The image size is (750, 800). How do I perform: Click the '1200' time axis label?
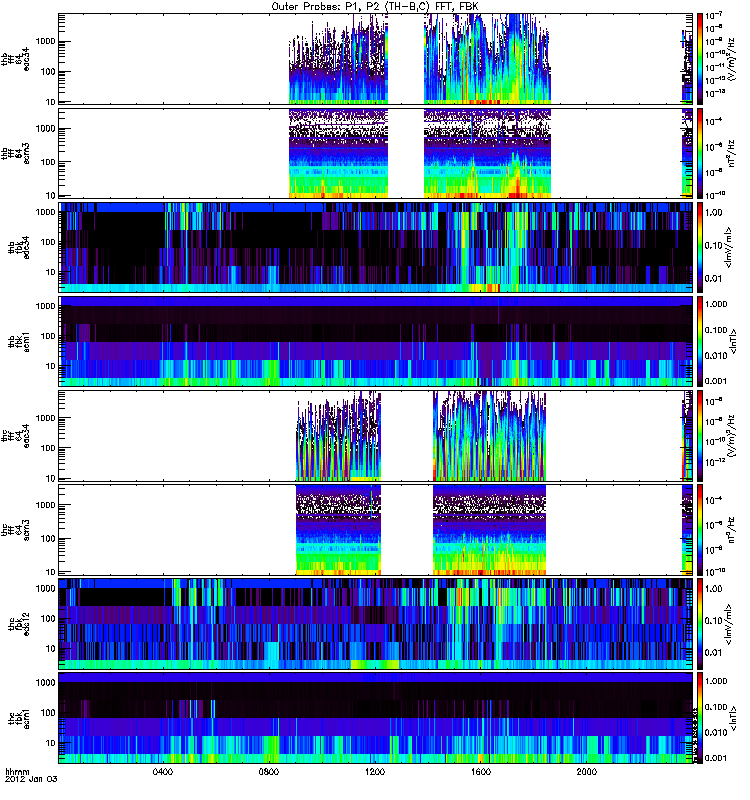point(375,772)
